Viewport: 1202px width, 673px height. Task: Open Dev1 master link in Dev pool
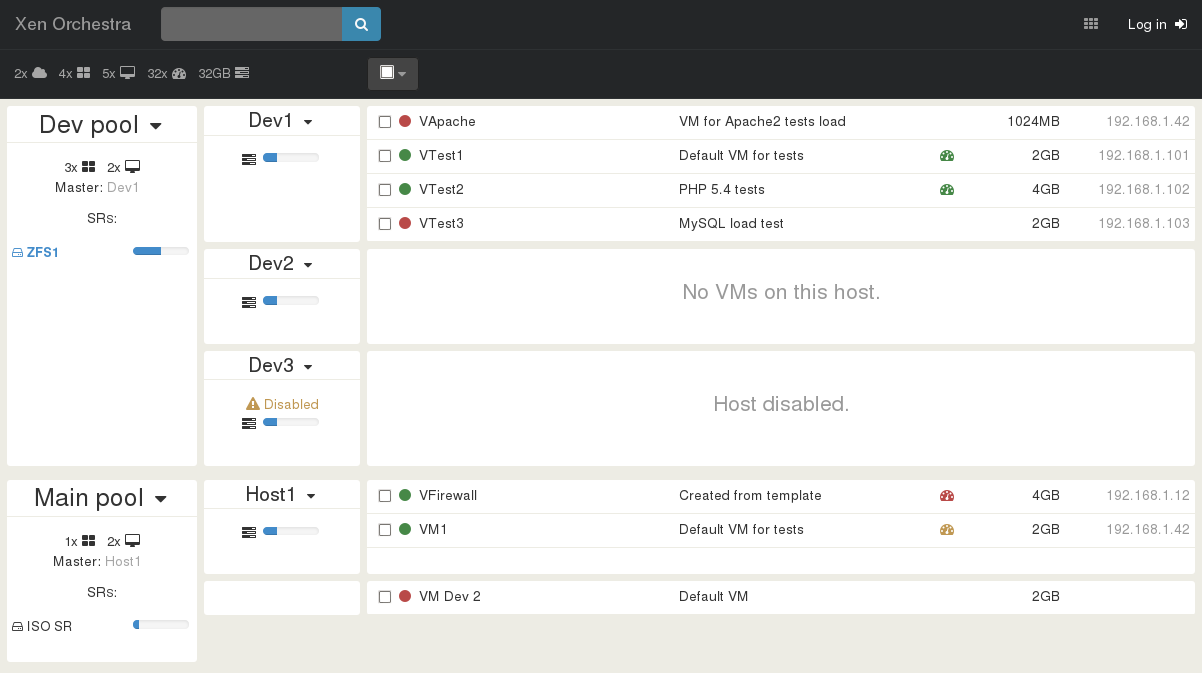(123, 187)
